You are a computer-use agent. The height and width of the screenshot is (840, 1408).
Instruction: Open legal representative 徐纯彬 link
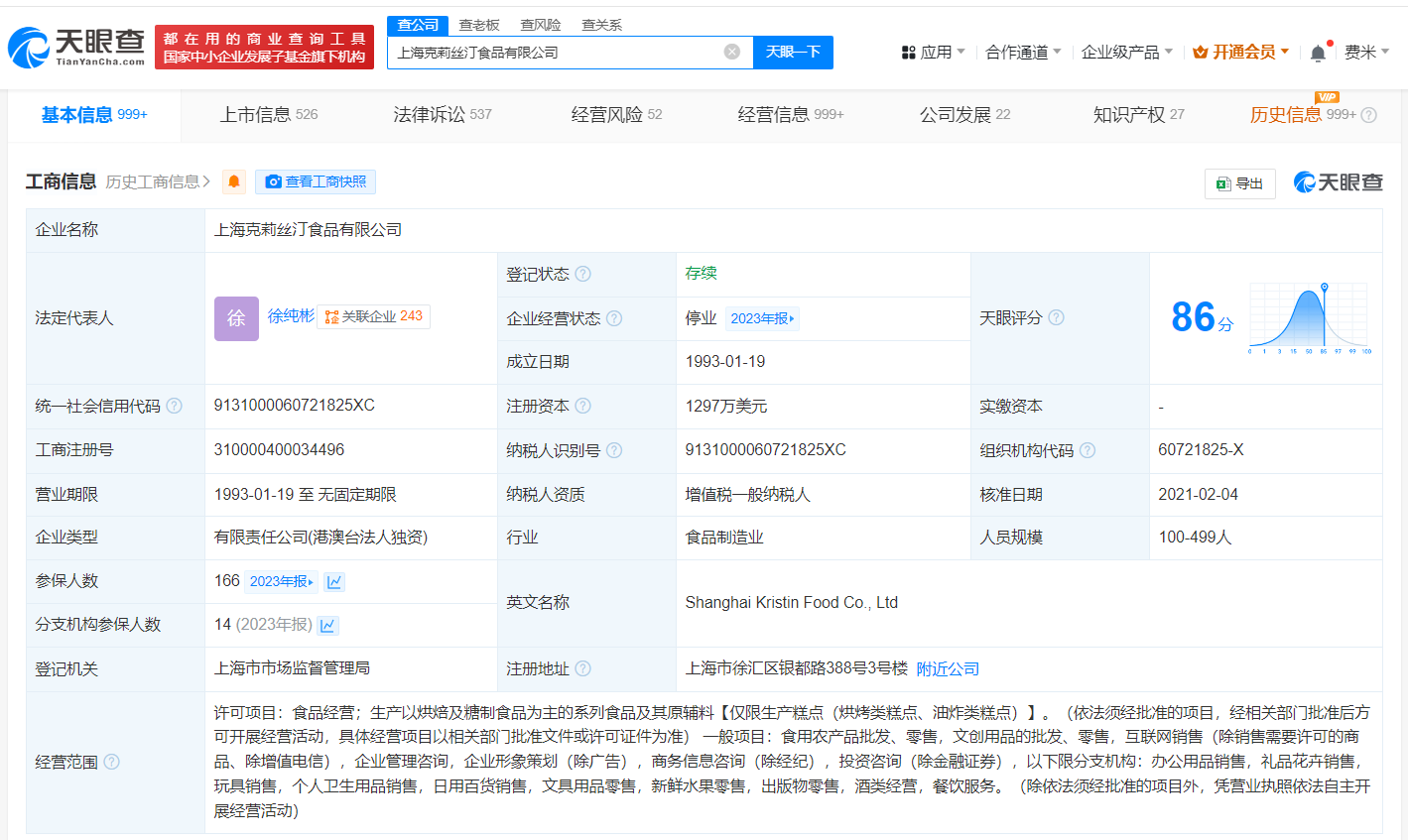tap(291, 315)
